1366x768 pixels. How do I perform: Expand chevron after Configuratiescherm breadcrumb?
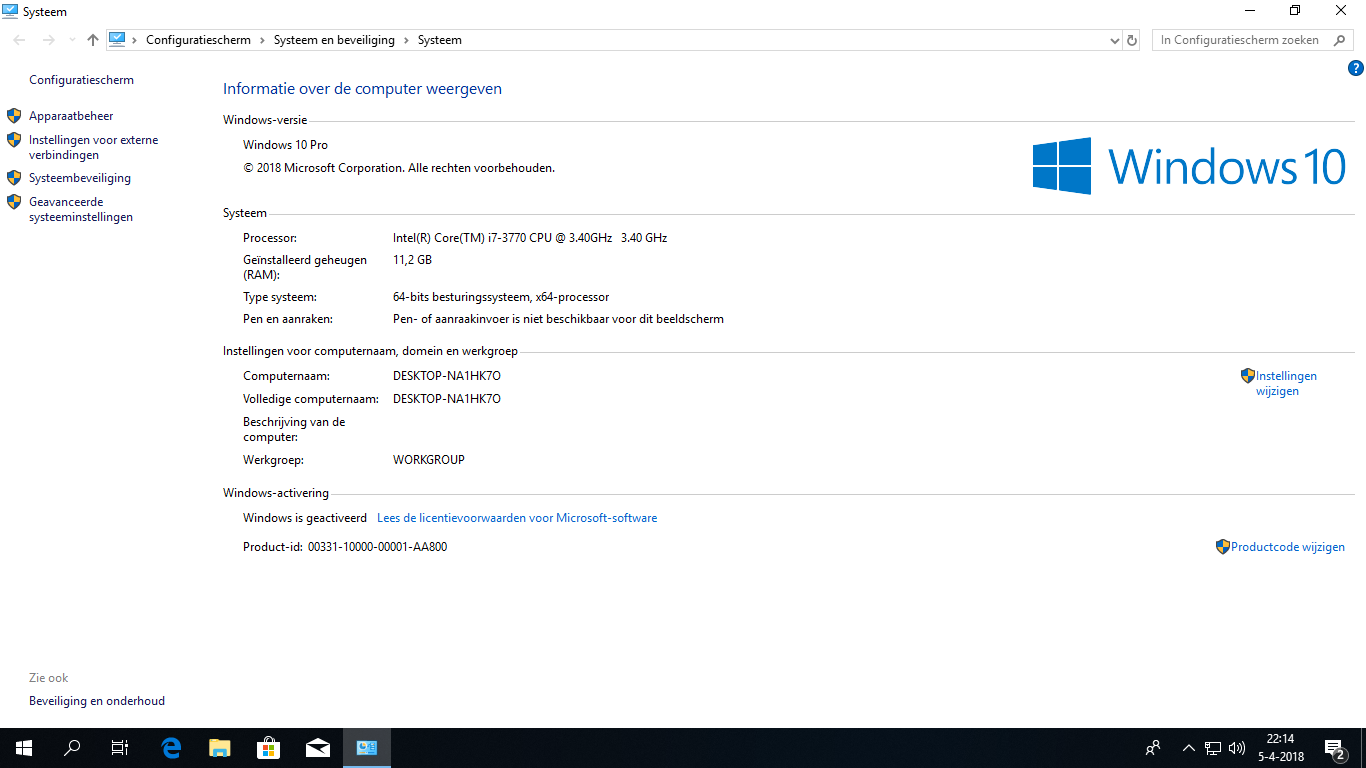click(x=262, y=40)
